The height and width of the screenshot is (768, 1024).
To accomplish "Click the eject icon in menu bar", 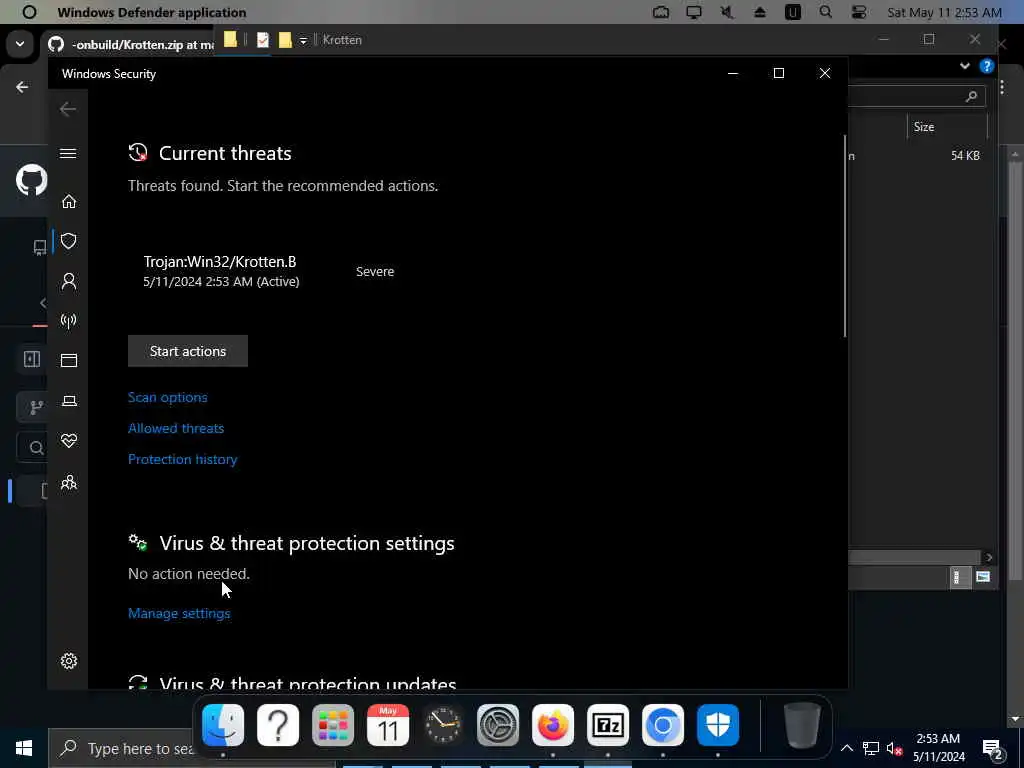I will pos(760,12).
